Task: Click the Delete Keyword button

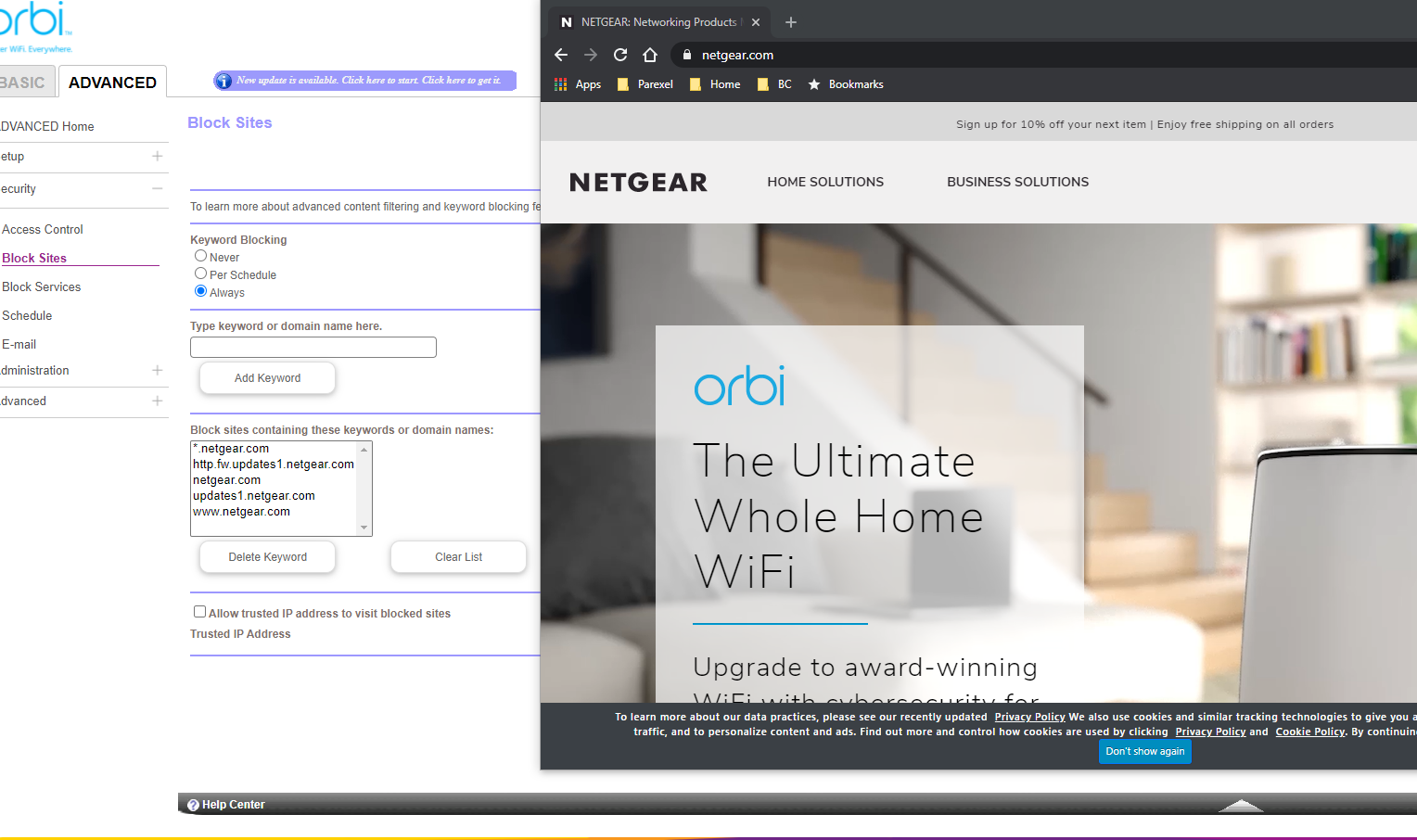Action: (x=267, y=557)
